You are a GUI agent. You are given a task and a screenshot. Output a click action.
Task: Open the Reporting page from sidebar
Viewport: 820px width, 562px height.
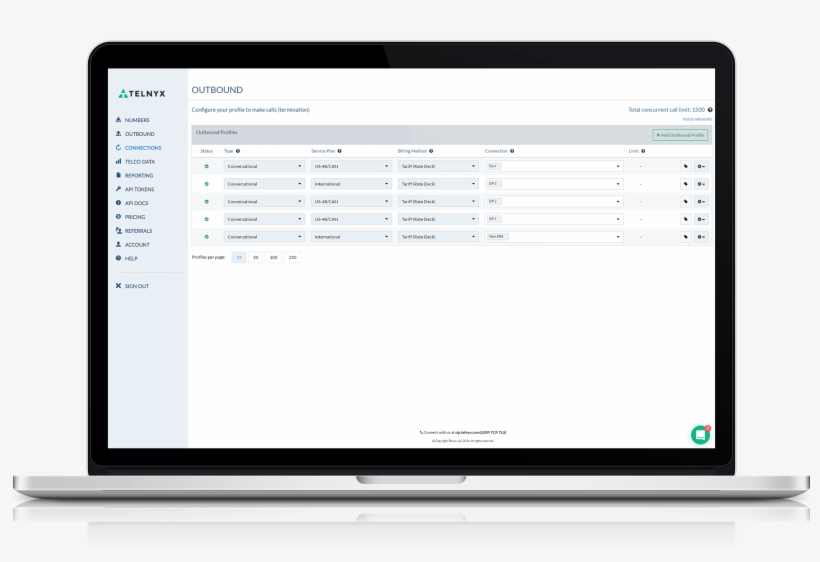click(134, 176)
